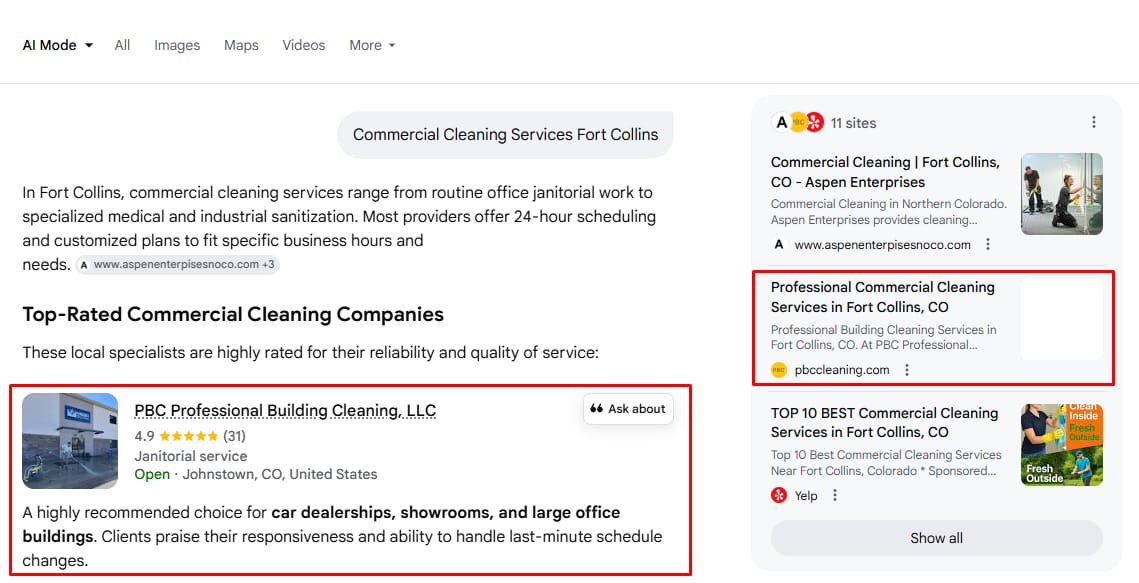Image resolution: width=1139 pixels, height=583 pixels.
Task: Click the 4.9 star rating stars
Action: [188, 436]
